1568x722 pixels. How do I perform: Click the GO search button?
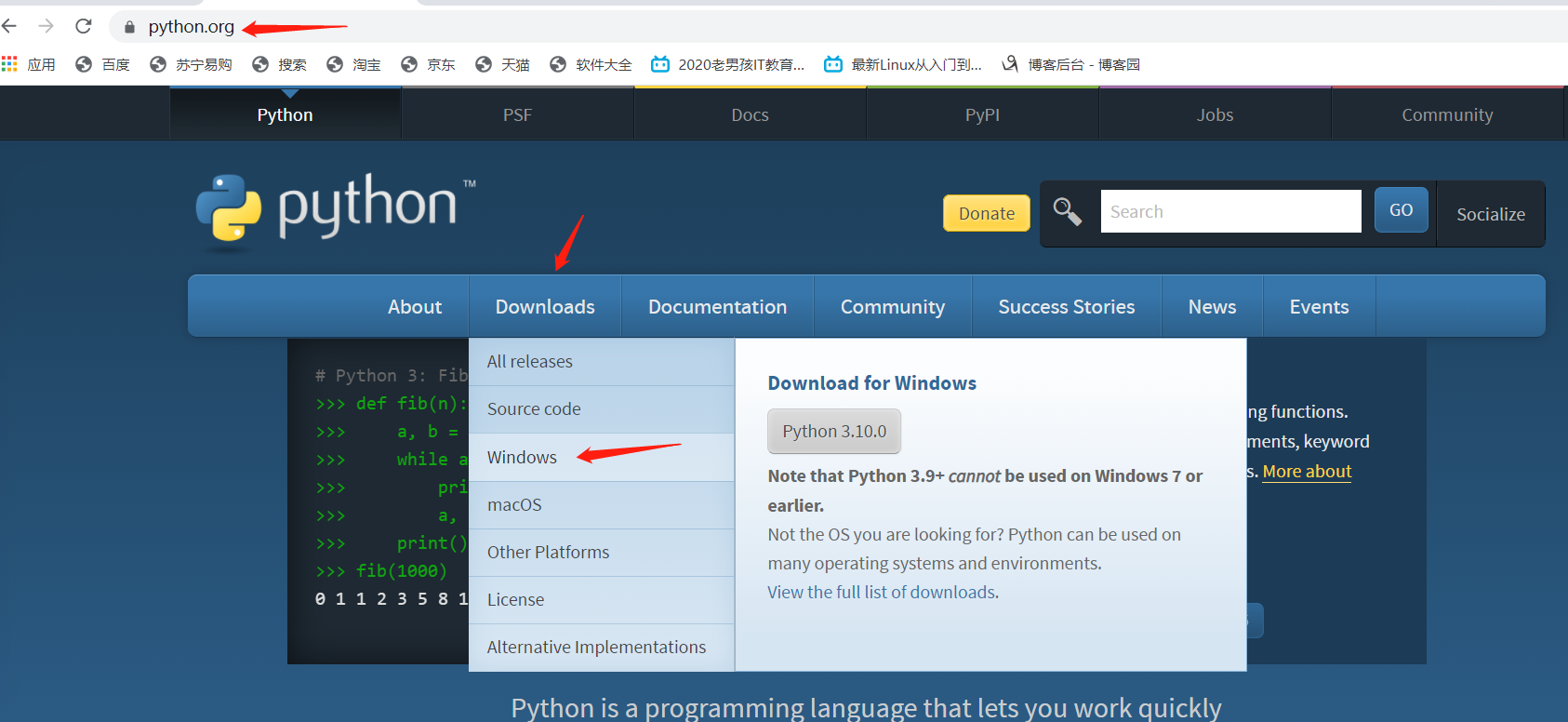1401,210
